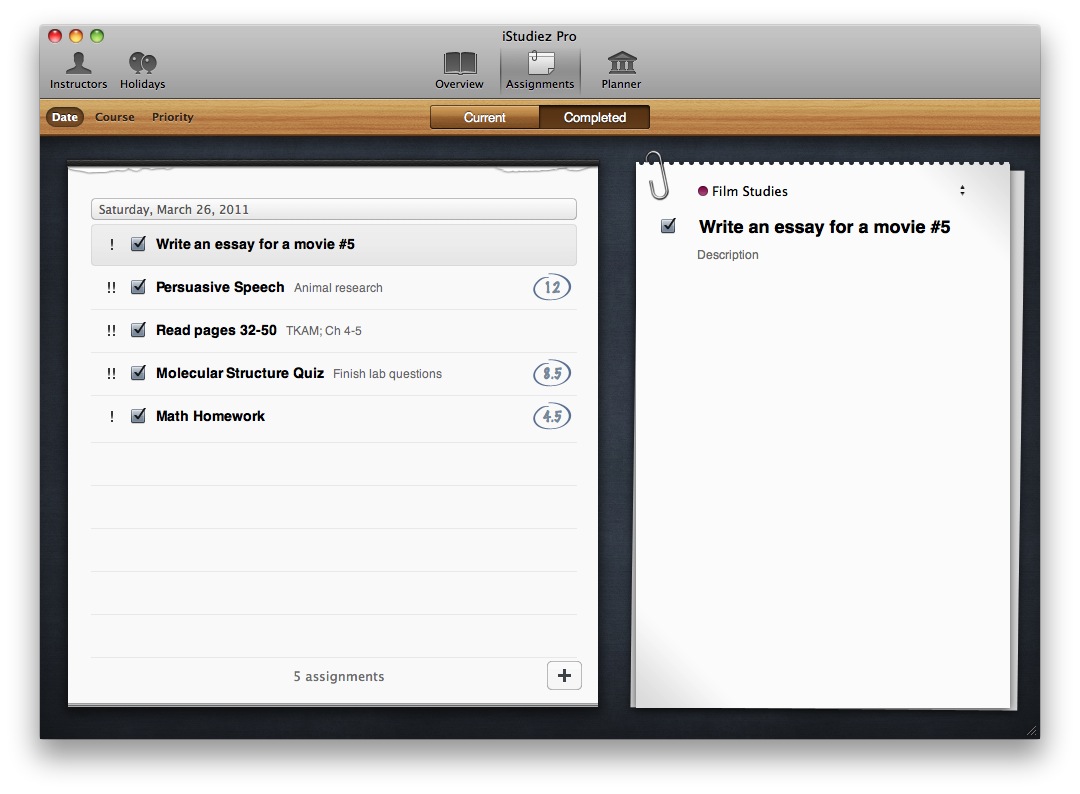The width and height of the screenshot is (1080, 794).
Task: Click the plus icon to add assignment
Action: (564, 676)
